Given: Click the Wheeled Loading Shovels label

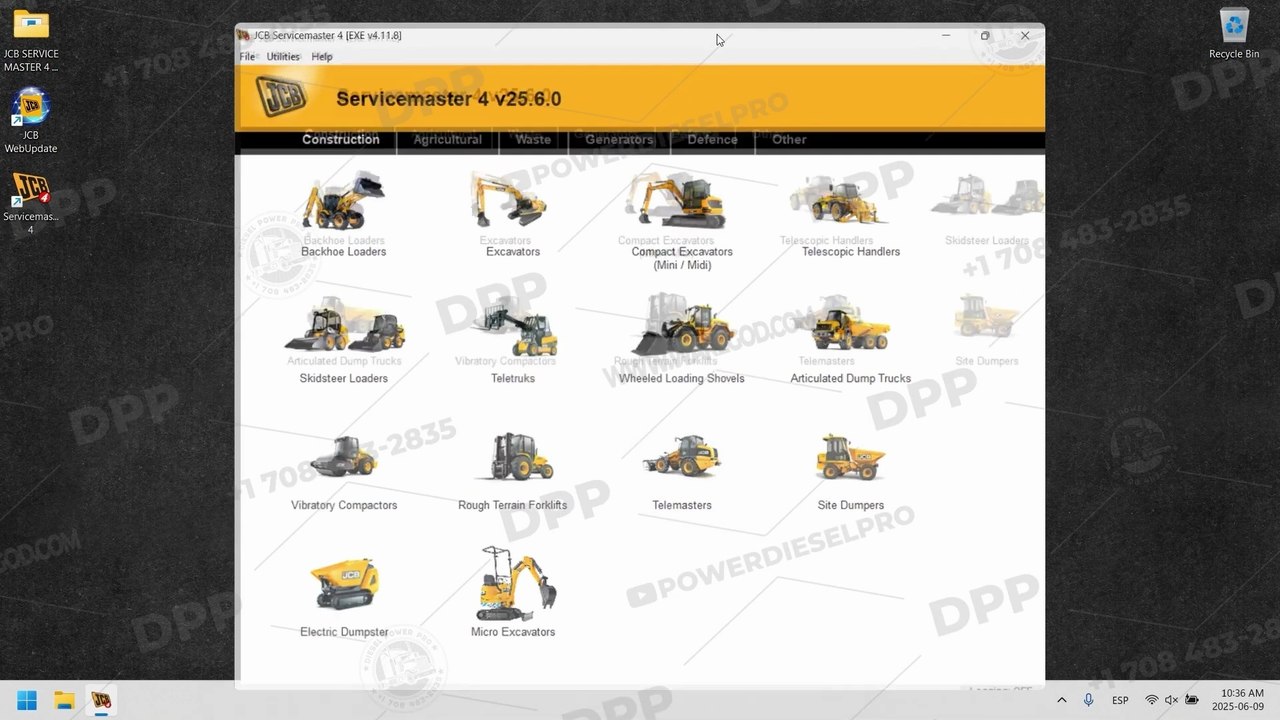Looking at the screenshot, I should (682, 379).
